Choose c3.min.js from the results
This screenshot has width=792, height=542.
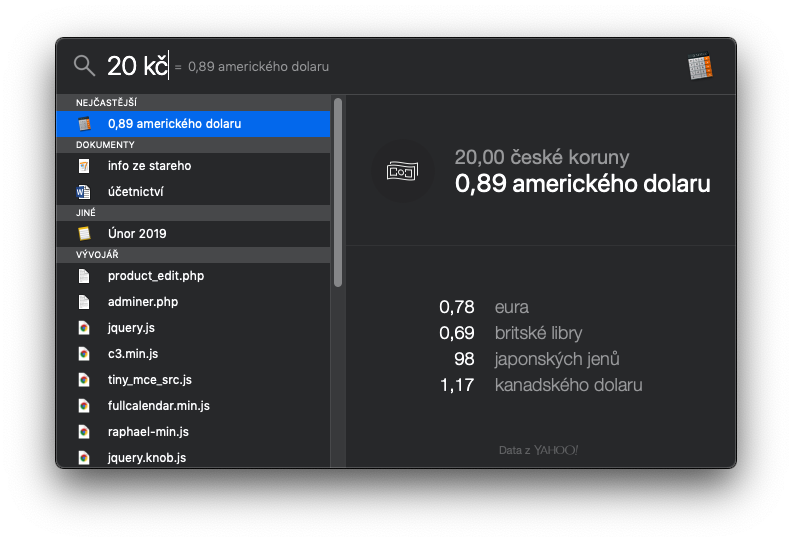[133, 354]
